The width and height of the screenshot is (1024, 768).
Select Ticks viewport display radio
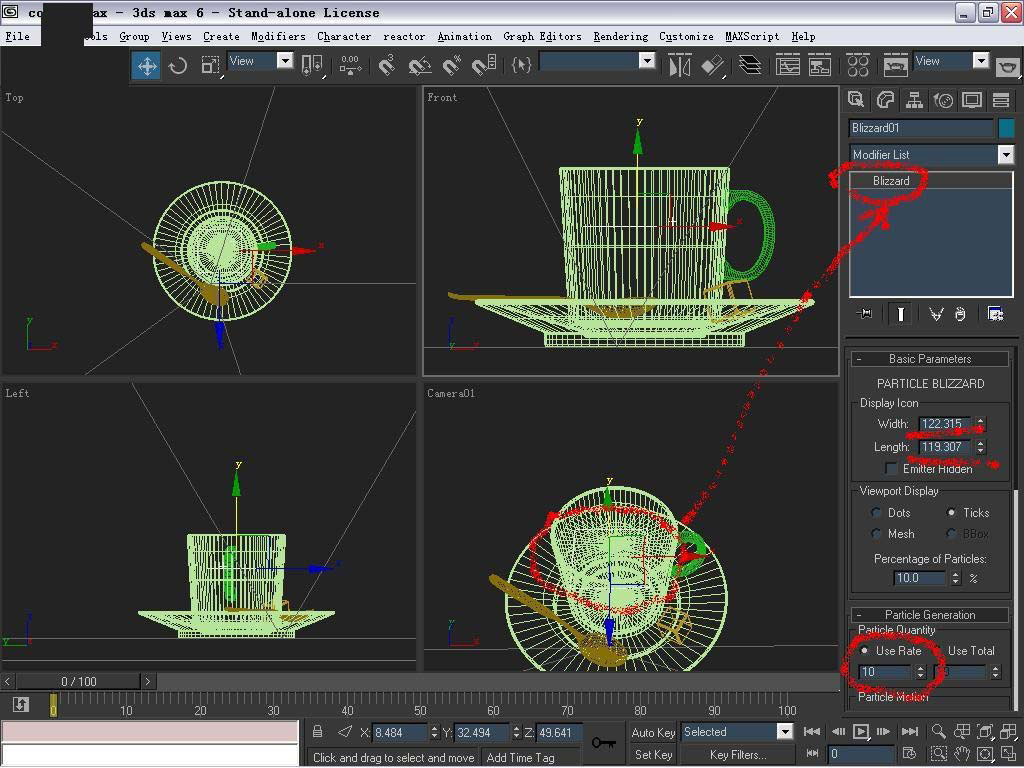tap(952, 513)
